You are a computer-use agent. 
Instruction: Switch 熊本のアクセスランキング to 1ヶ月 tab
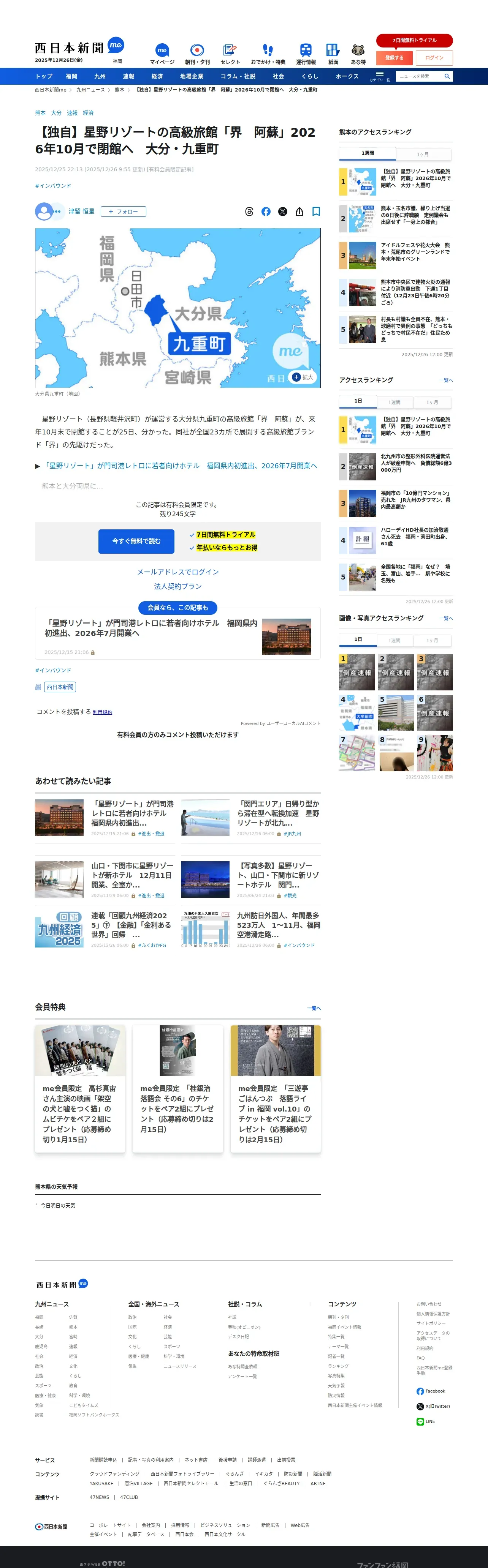click(x=423, y=154)
